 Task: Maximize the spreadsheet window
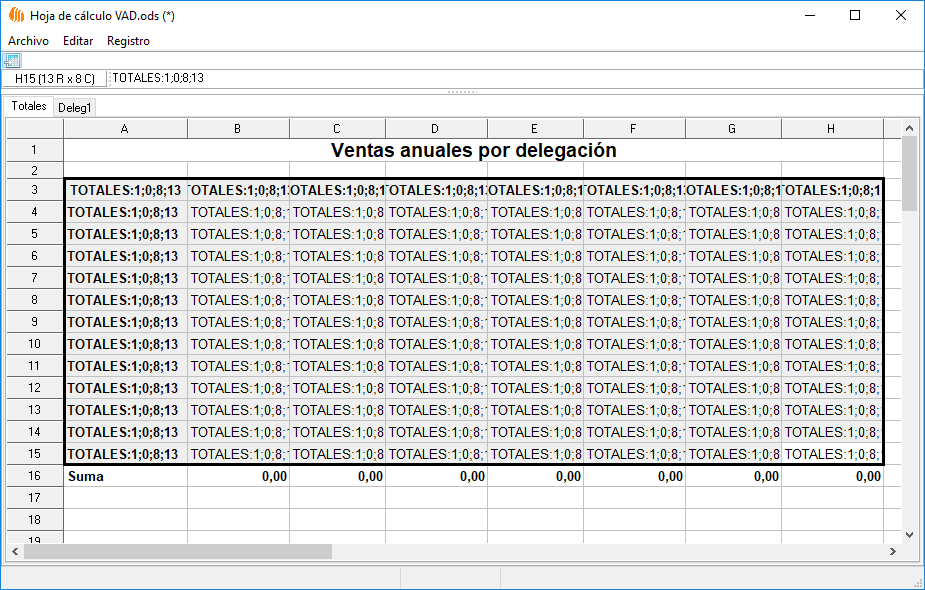click(855, 16)
